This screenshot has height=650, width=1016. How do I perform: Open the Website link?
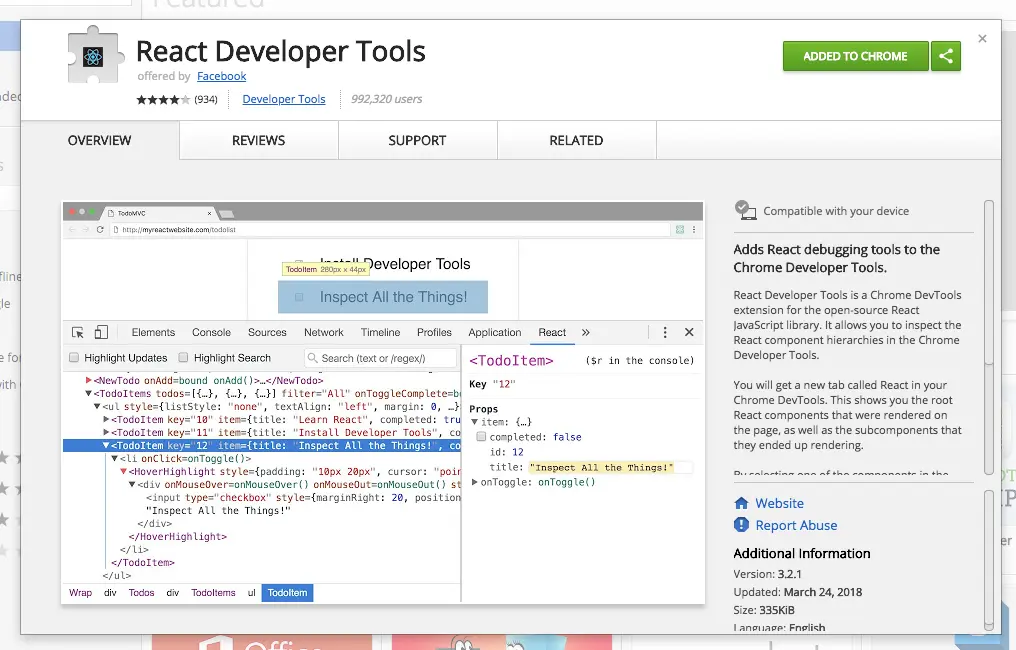779,503
